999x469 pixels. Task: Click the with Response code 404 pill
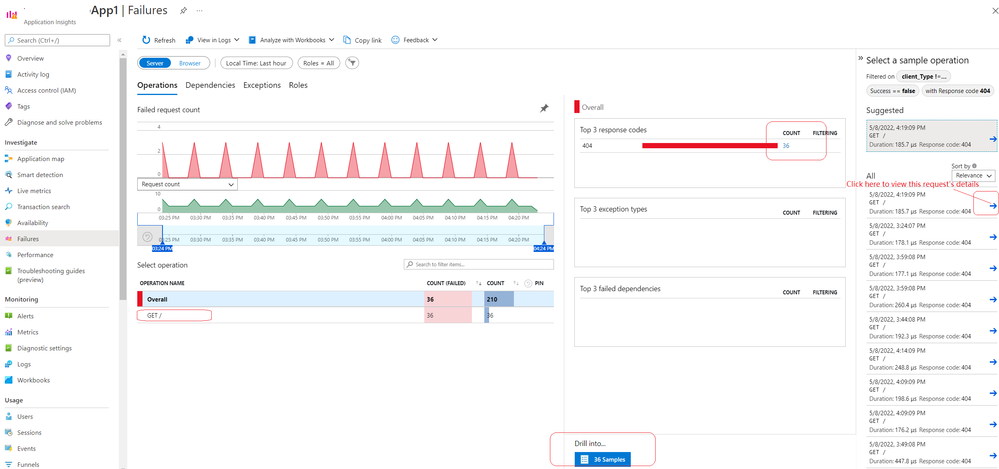pos(958,91)
